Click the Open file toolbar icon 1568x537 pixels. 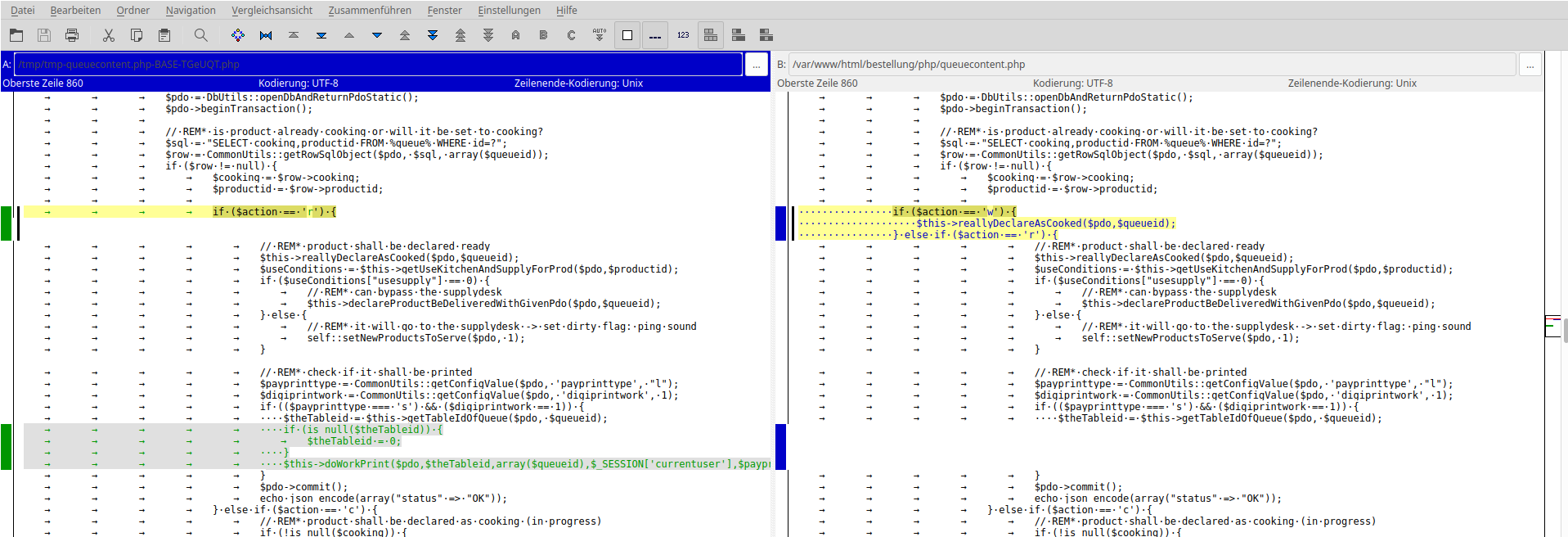[16, 35]
